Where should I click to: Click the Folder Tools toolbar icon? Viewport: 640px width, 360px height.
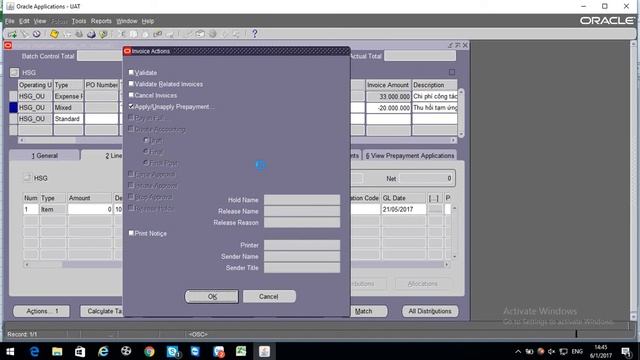[236, 34]
